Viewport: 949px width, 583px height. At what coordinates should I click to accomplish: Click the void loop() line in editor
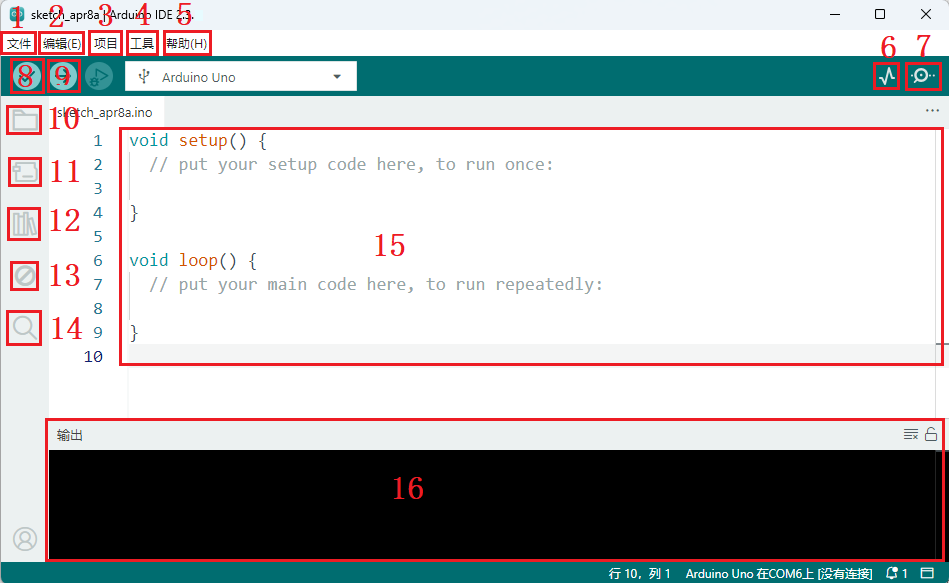[193, 260]
